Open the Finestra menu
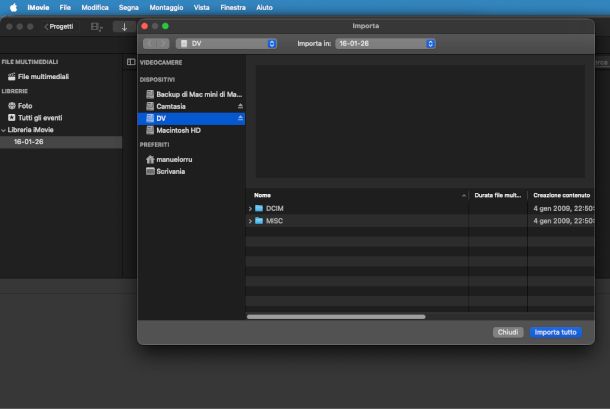Screen dimensions: 610x409 (x=233, y=7)
